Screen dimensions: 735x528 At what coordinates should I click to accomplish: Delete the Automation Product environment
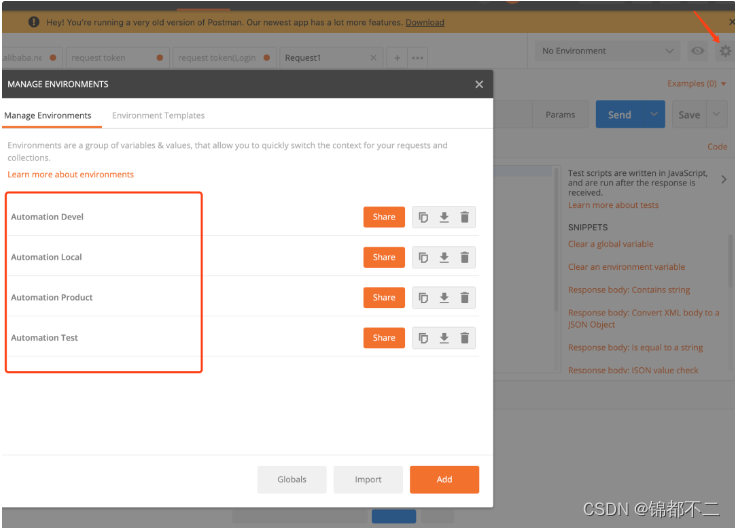click(465, 298)
